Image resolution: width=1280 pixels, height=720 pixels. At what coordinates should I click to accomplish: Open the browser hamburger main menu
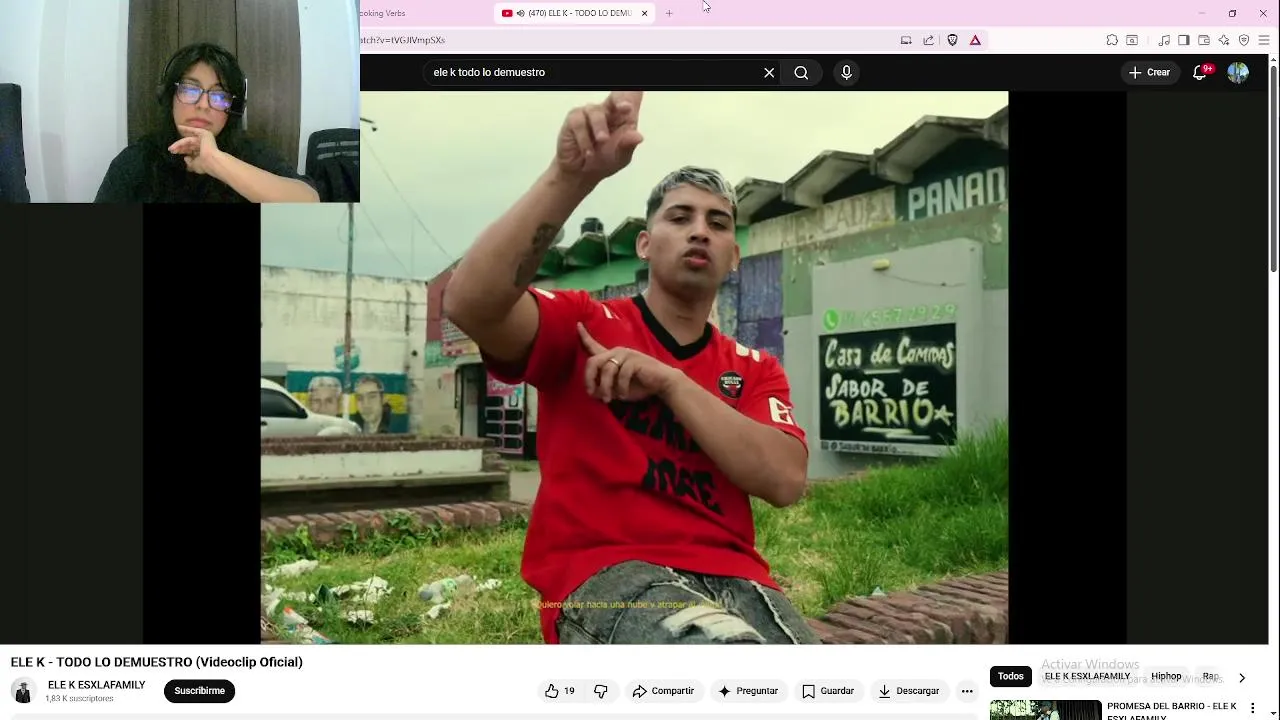coord(1264,40)
